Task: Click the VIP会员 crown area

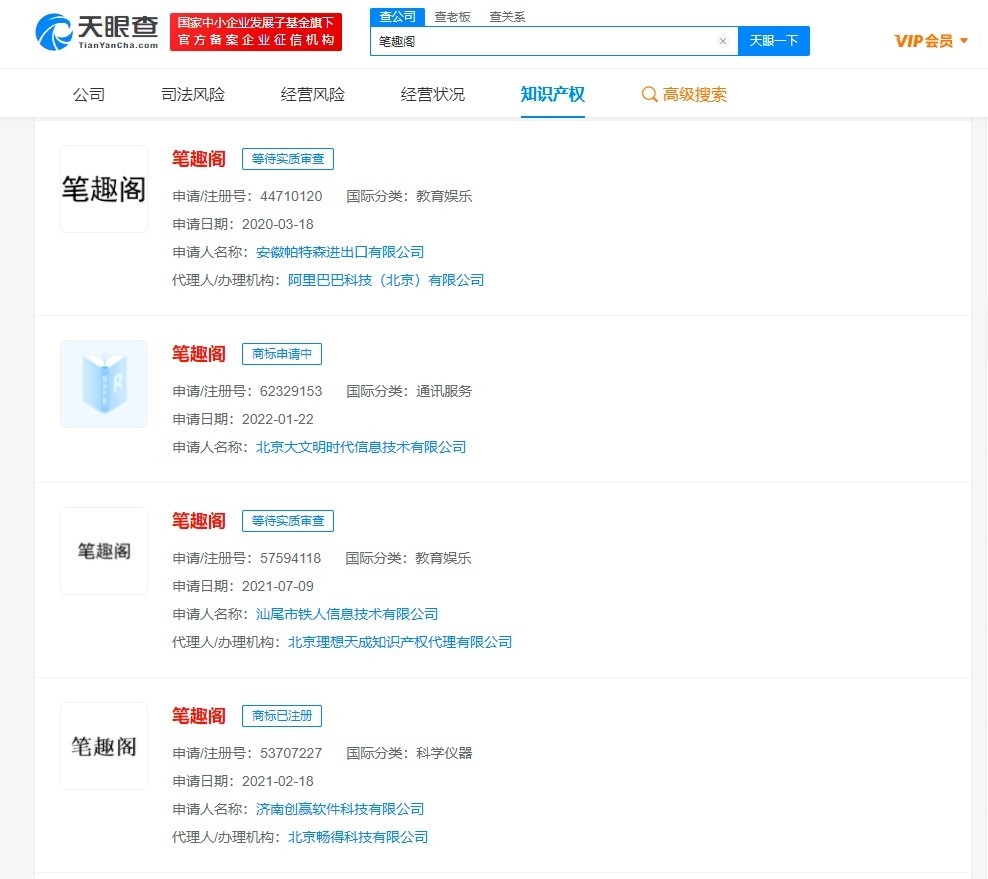Action: click(926, 40)
